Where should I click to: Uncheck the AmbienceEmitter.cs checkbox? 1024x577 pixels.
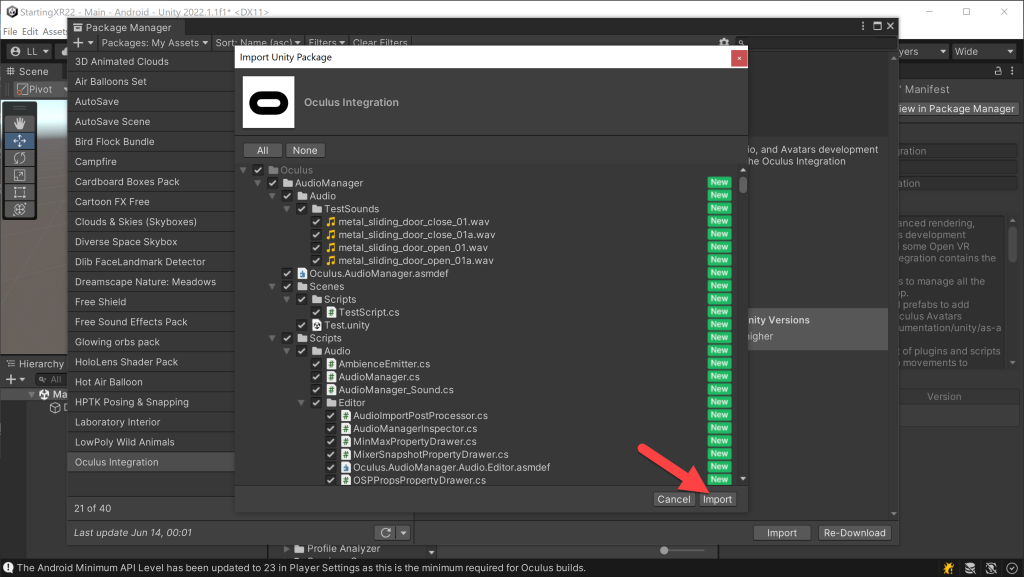(x=316, y=364)
